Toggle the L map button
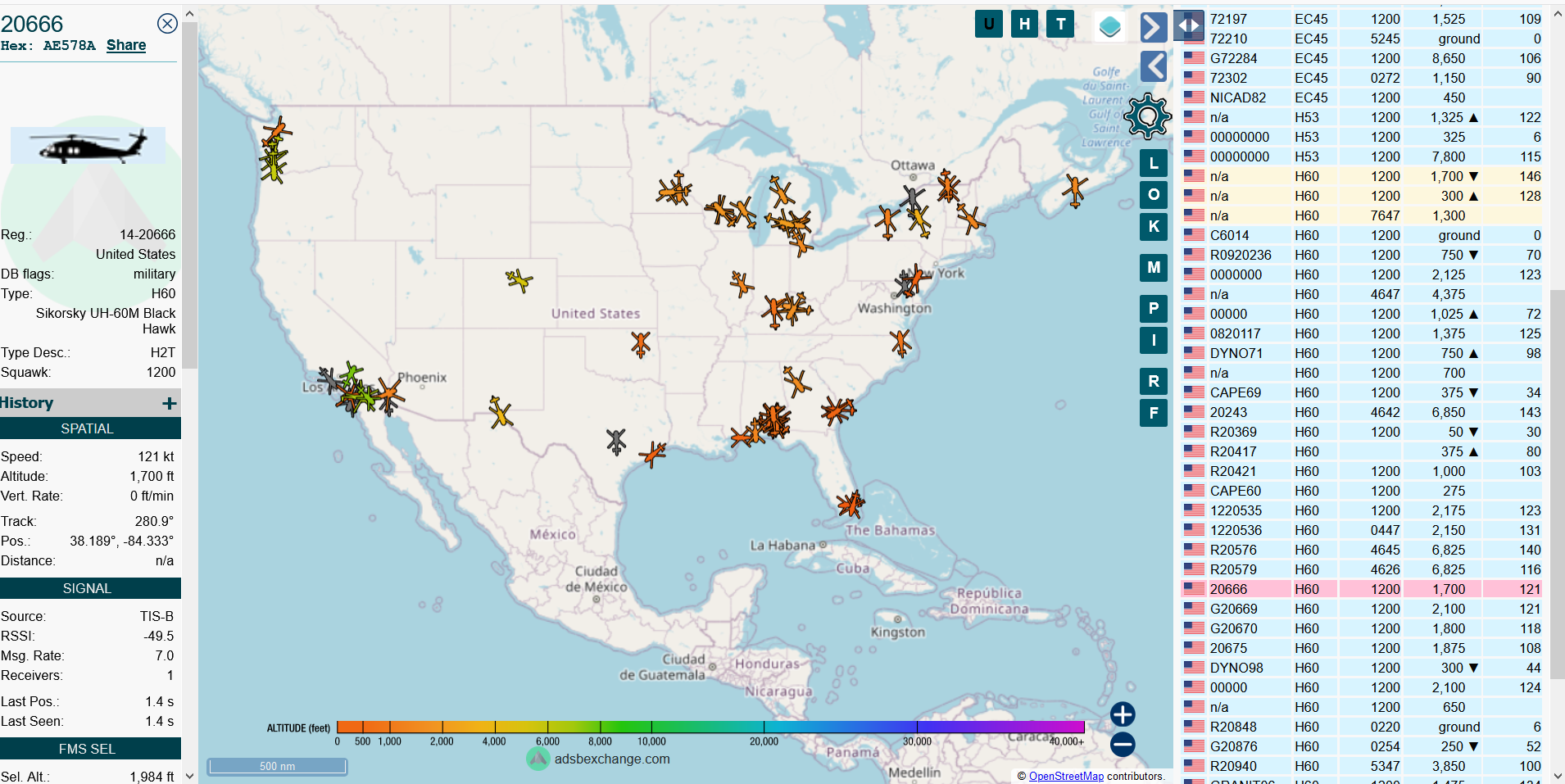Image resolution: width=1565 pixels, height=784 pixels. 1154,163
